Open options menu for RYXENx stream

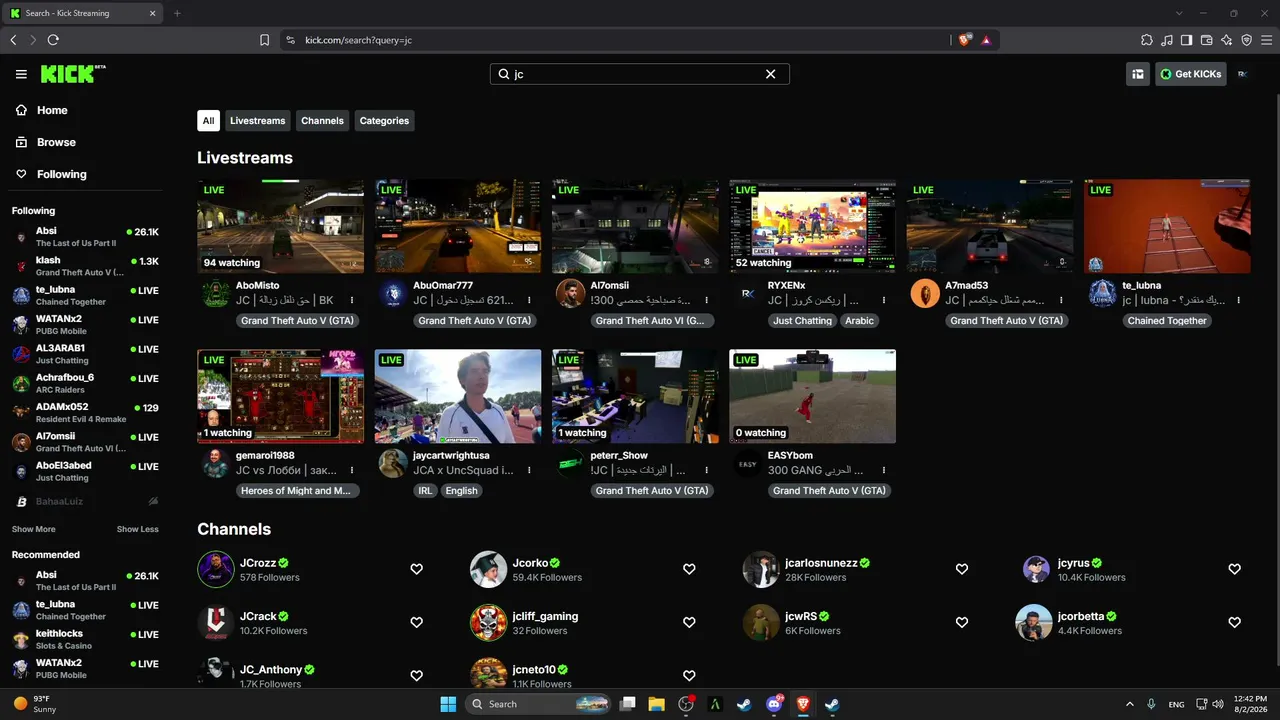tap(884, 300)
